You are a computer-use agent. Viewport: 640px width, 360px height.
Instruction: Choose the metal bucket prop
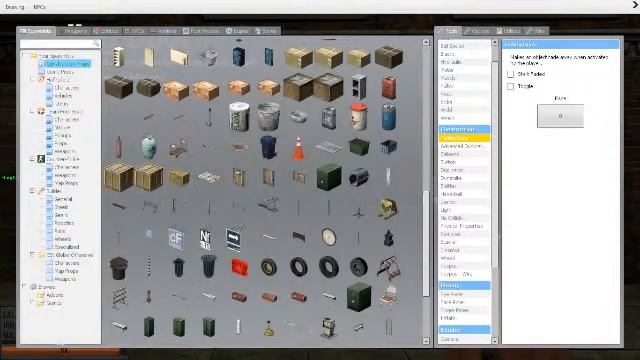tap(269, 117)
